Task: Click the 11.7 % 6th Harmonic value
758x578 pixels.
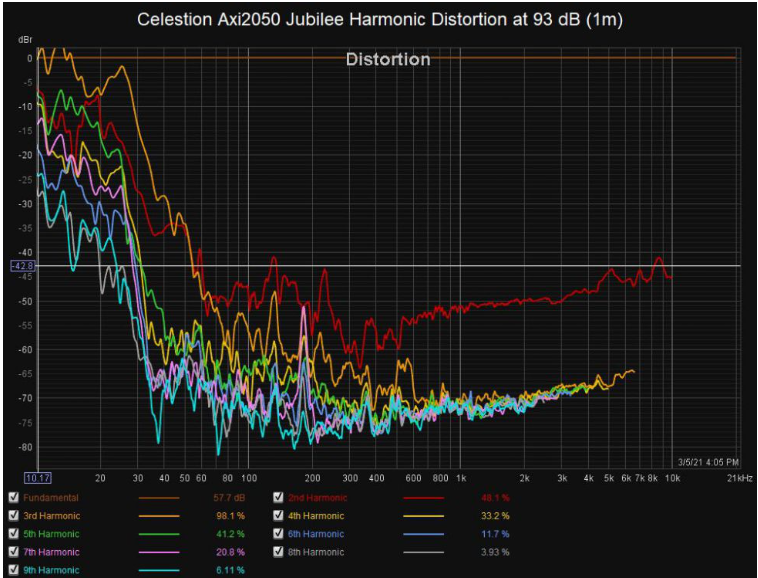Action: [496, 534]
